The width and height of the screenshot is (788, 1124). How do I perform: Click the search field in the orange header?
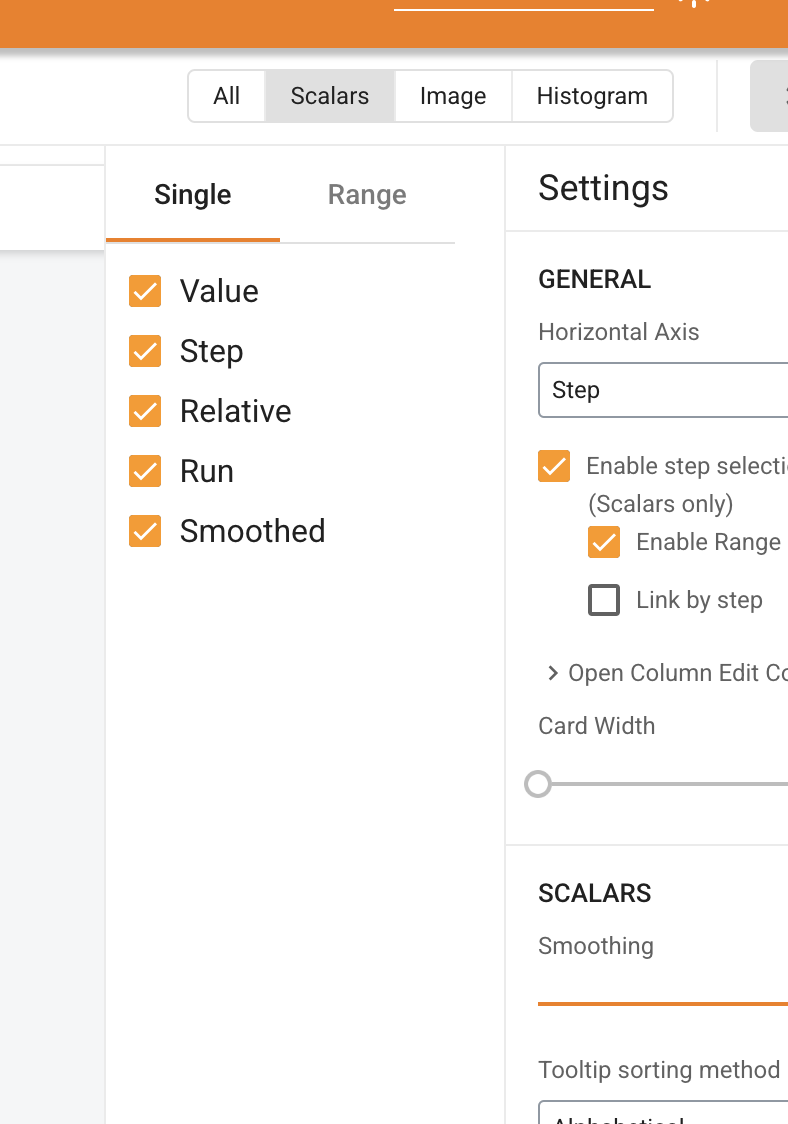tap(523, 10)
